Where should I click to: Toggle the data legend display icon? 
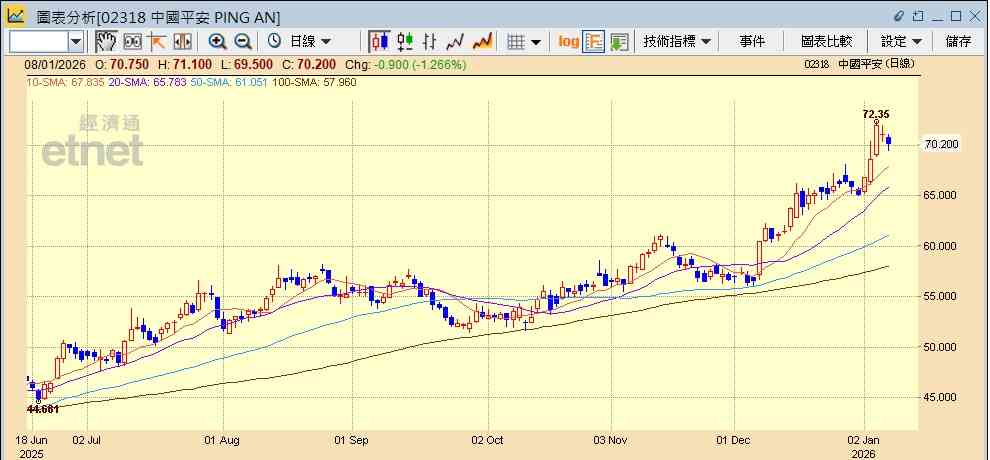pos(594,42)
